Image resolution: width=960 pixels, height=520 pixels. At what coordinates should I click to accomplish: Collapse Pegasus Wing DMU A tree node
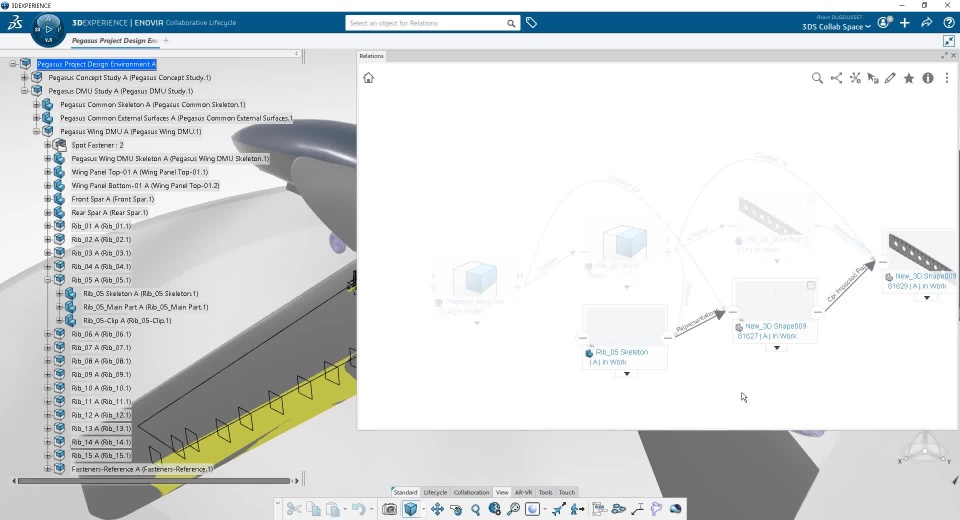click(x=36, y=131)
